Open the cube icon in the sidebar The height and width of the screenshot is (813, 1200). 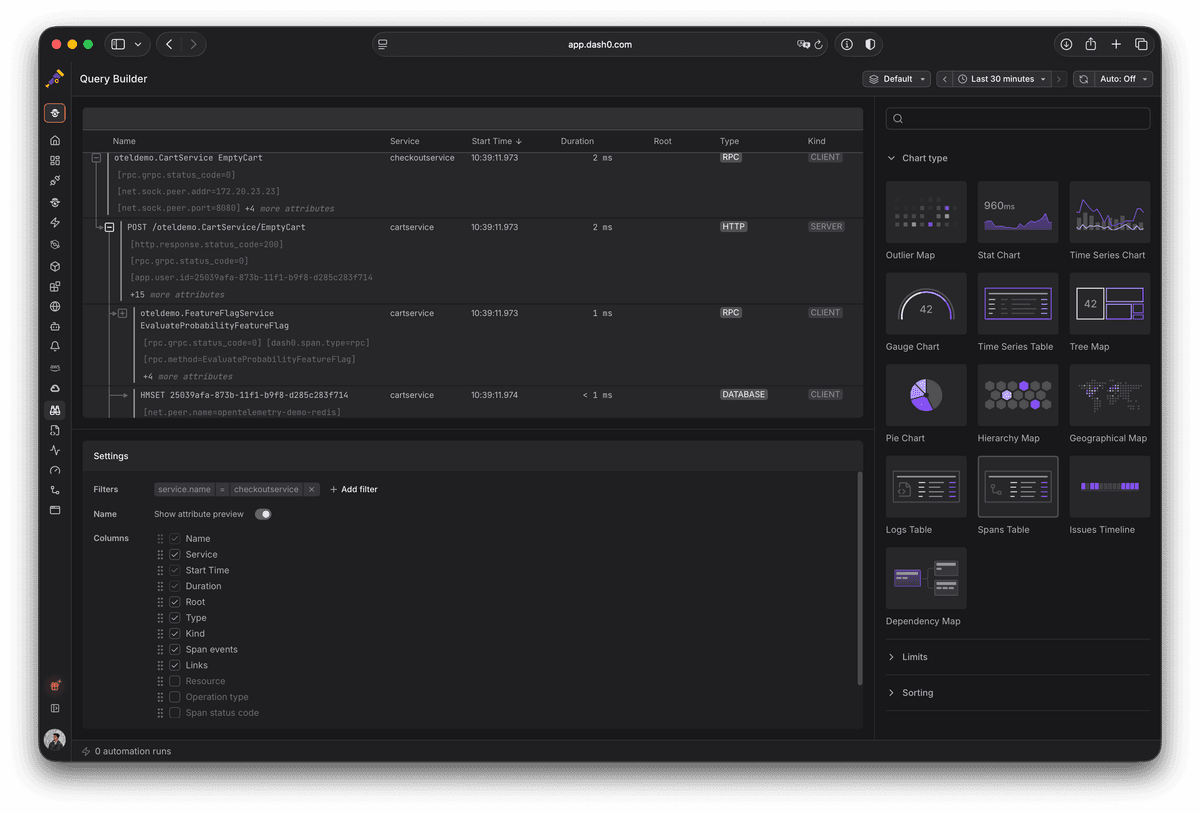[55, 266]
